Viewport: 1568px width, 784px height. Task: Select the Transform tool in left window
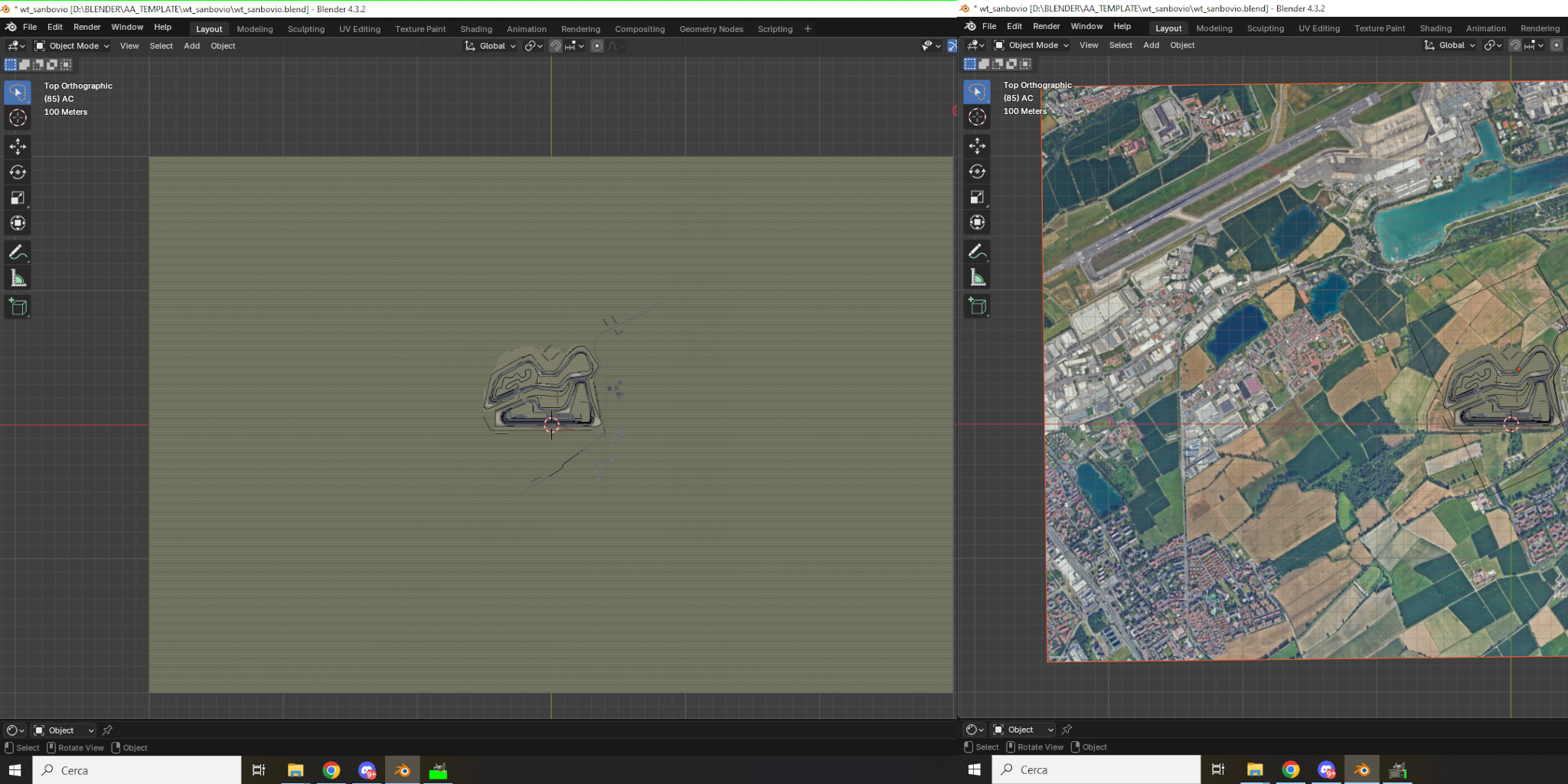[x=18, y=223]
